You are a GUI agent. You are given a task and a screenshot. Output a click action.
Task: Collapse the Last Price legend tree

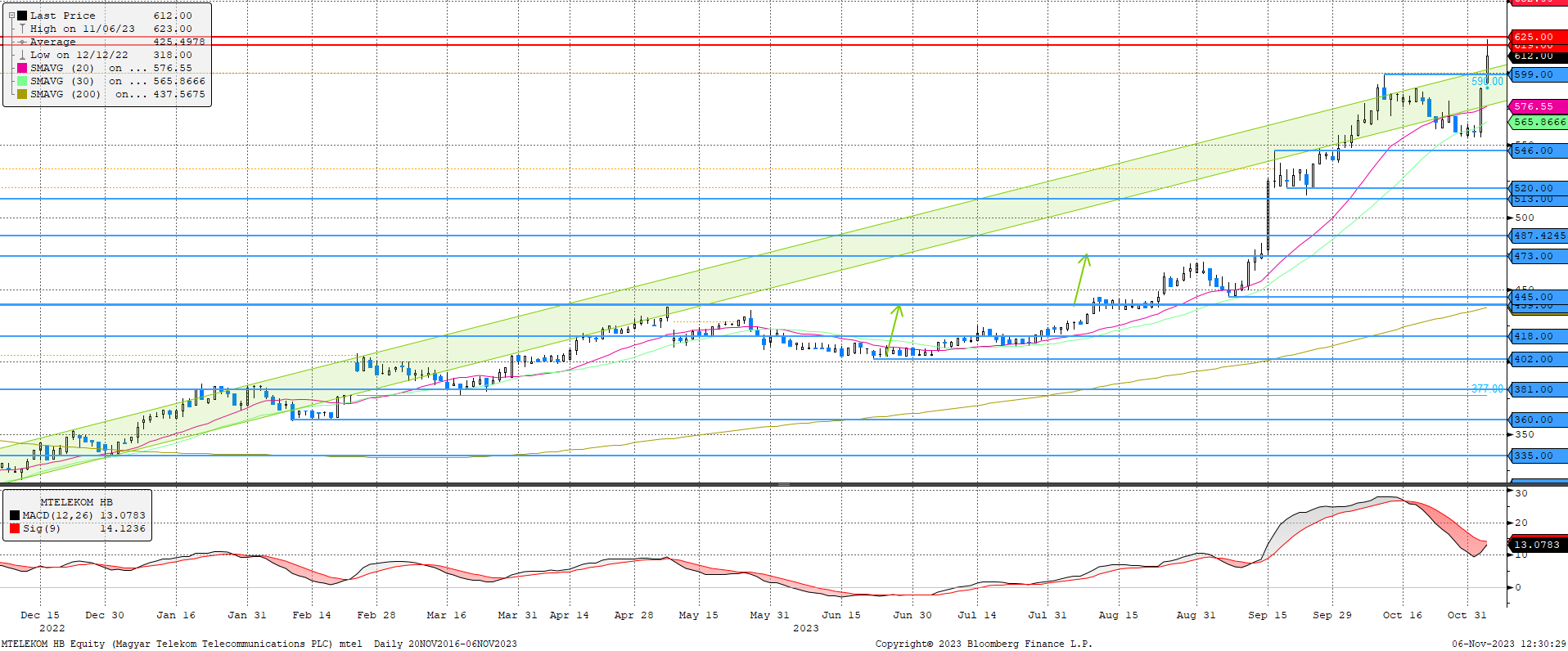(12, 16)
